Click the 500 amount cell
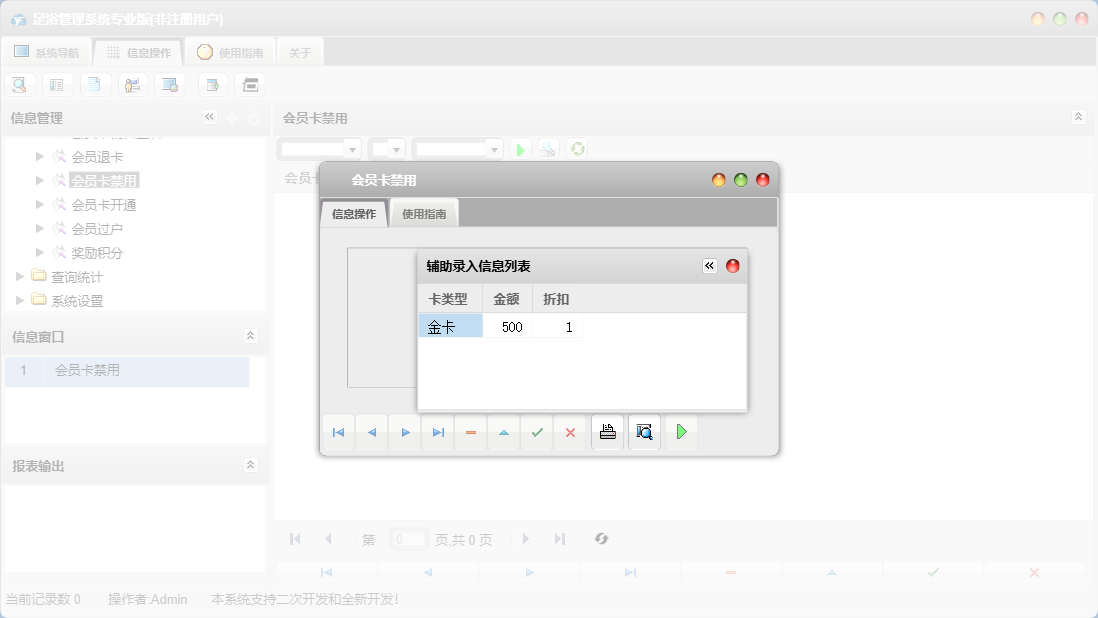 508,327
